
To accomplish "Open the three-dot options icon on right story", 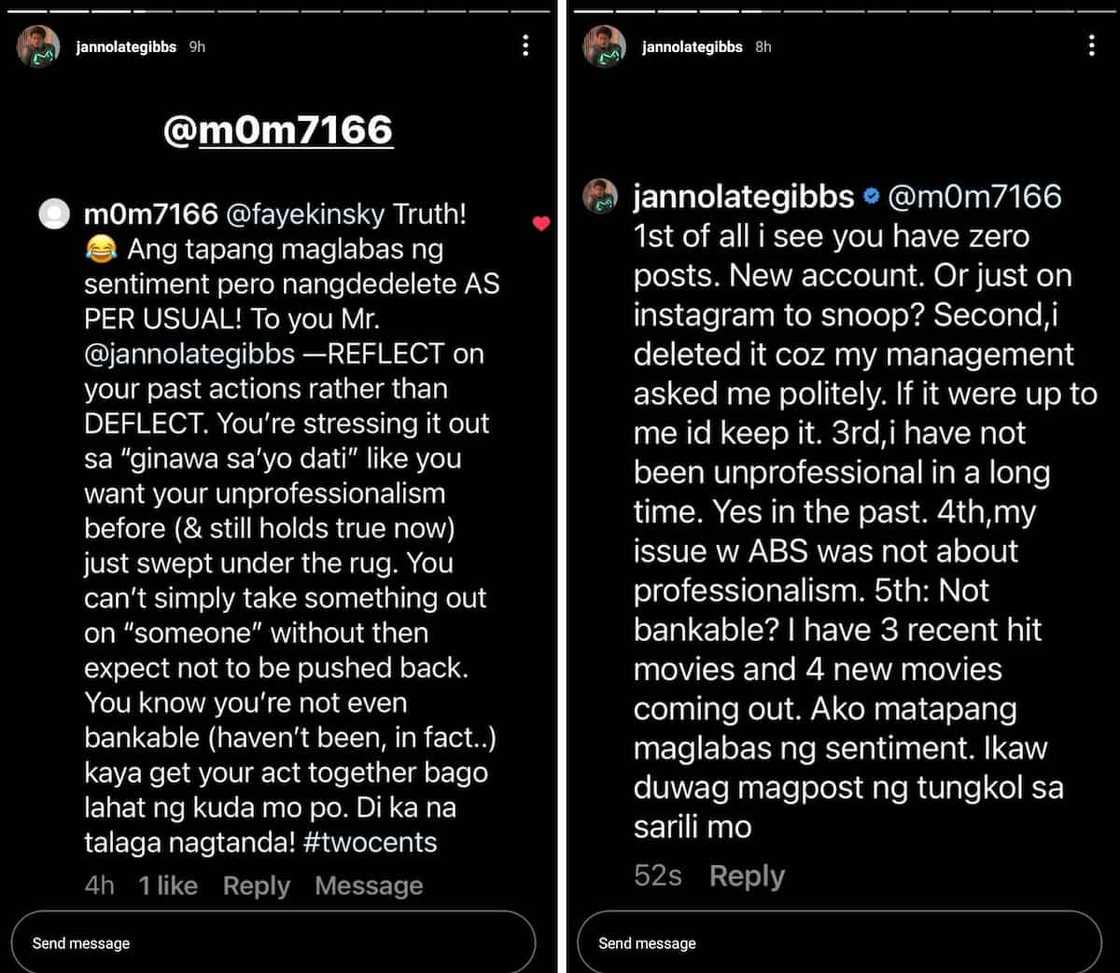I will point(1091,47).
